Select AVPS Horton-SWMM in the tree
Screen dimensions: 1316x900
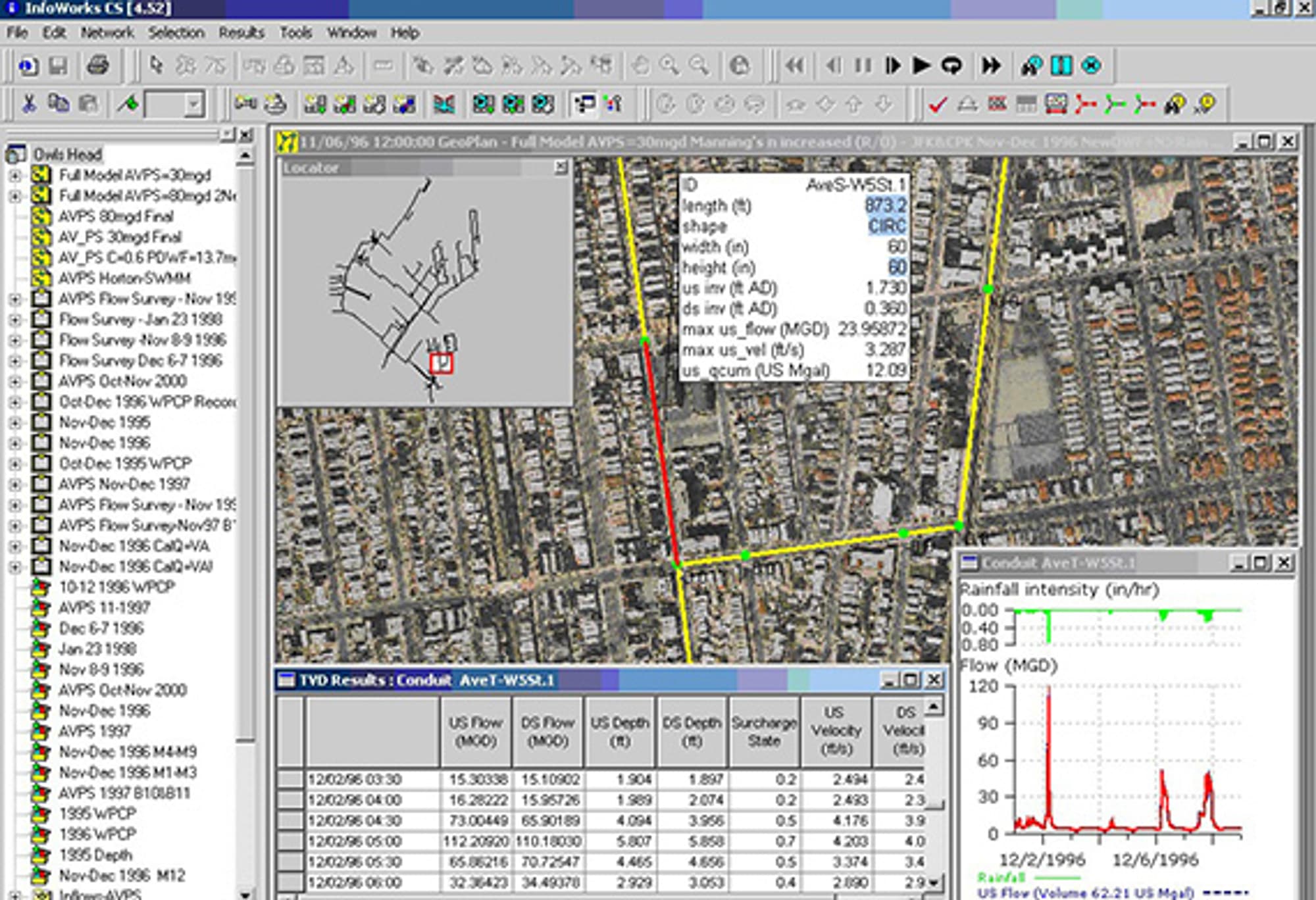pos(124,278)
